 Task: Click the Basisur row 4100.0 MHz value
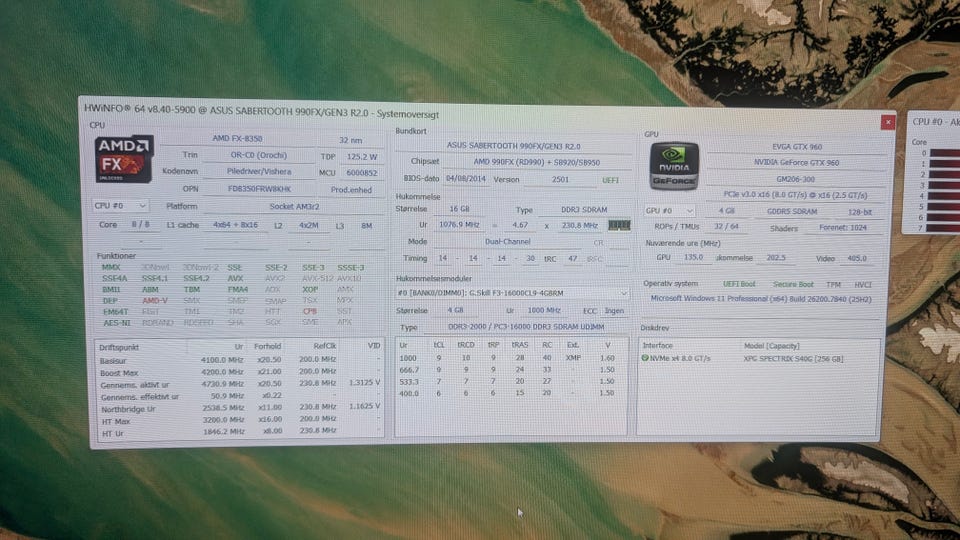pos(222,359)
